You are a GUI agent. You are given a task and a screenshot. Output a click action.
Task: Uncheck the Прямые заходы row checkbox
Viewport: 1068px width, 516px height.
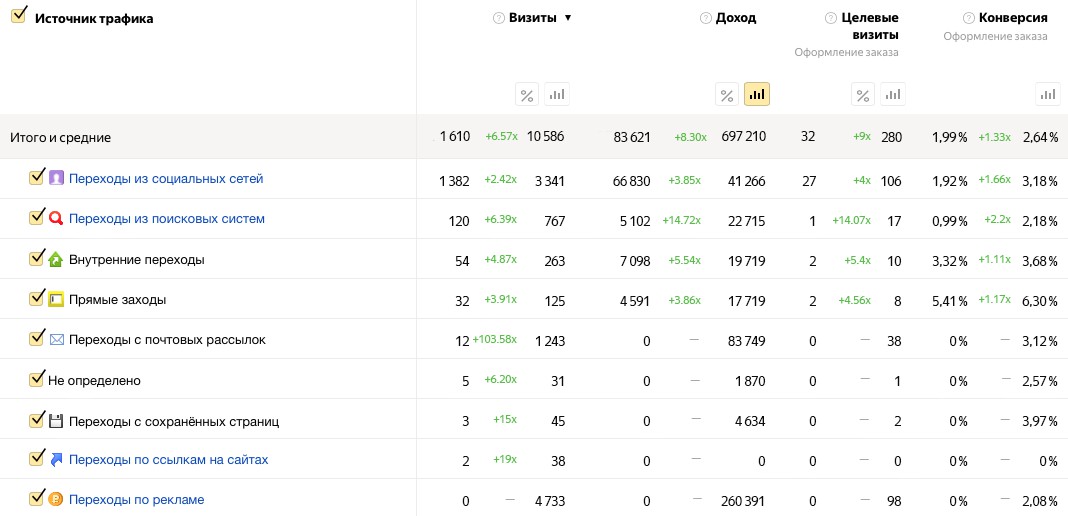[x=37, y=298]
